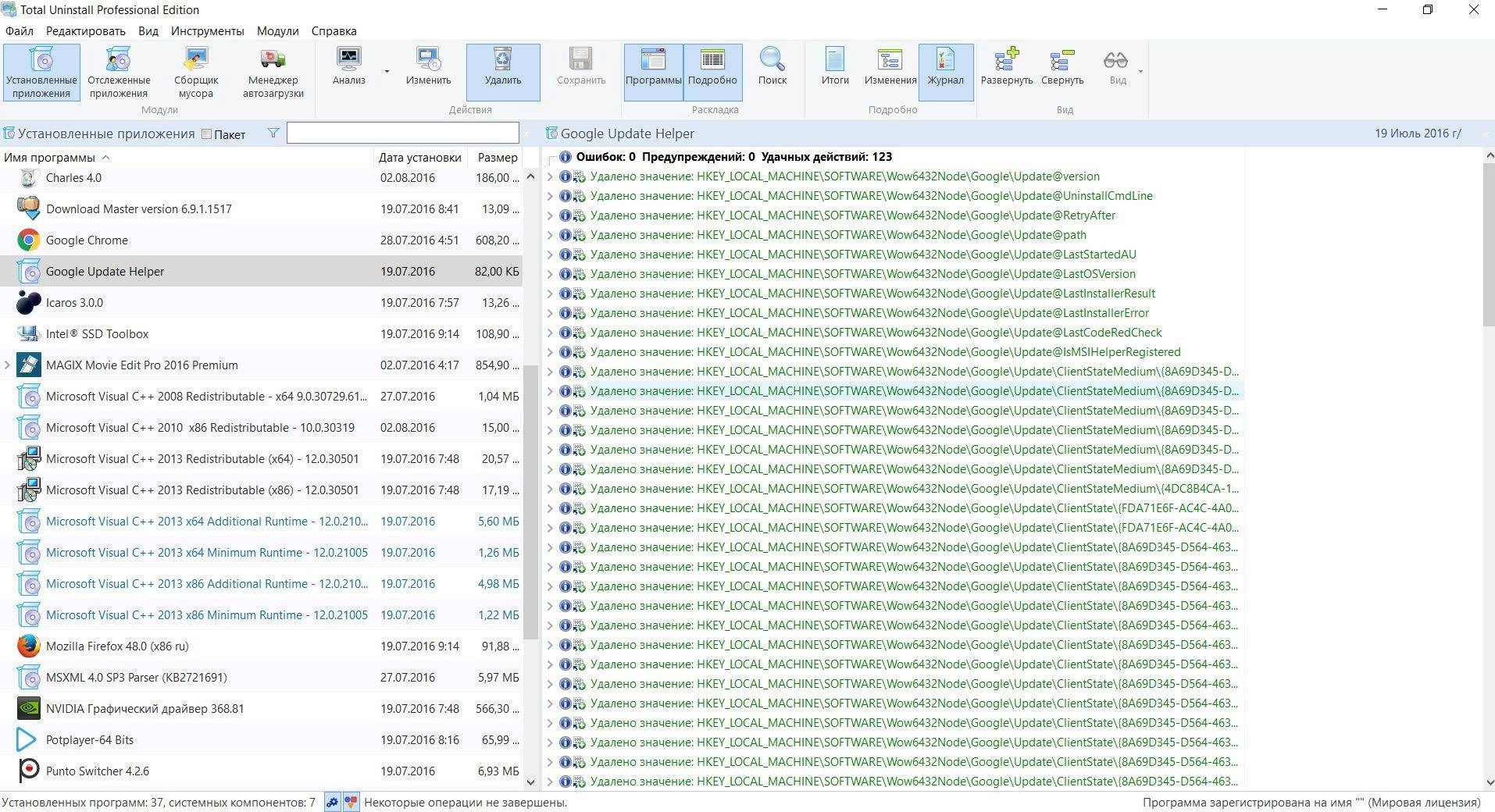Screen dimensions: 1495x812
Task: Open the Редактировать menu
Action: coord(86,31)
